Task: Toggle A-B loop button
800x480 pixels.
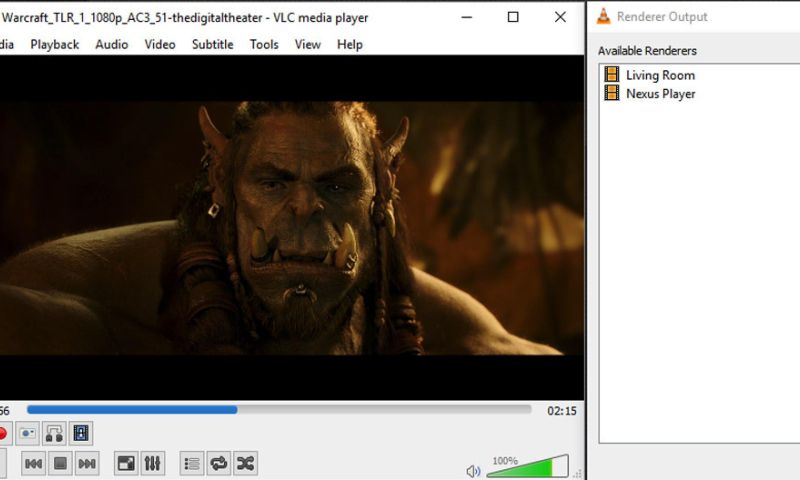Action: (54, 434)
